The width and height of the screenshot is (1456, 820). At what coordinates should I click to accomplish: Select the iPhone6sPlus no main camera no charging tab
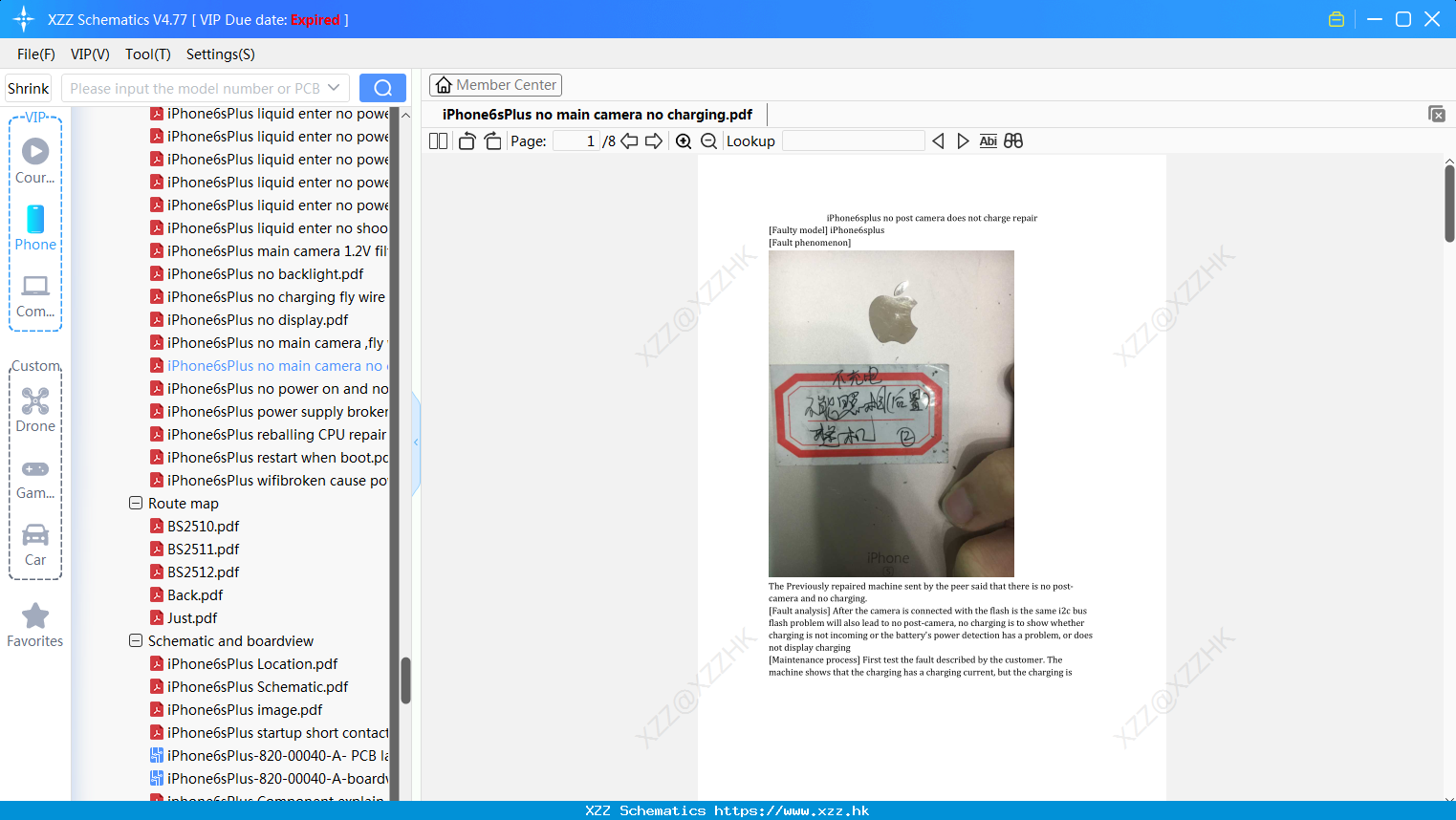[598, 115]
